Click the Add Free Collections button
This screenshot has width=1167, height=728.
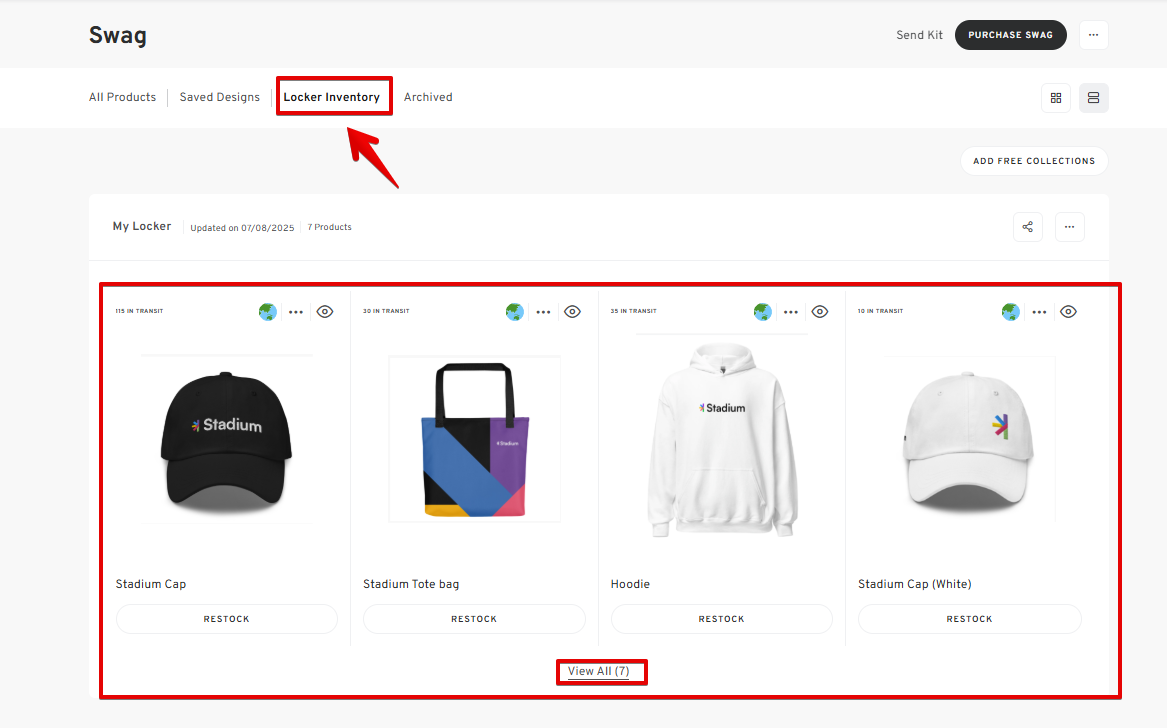(1033, 161)
